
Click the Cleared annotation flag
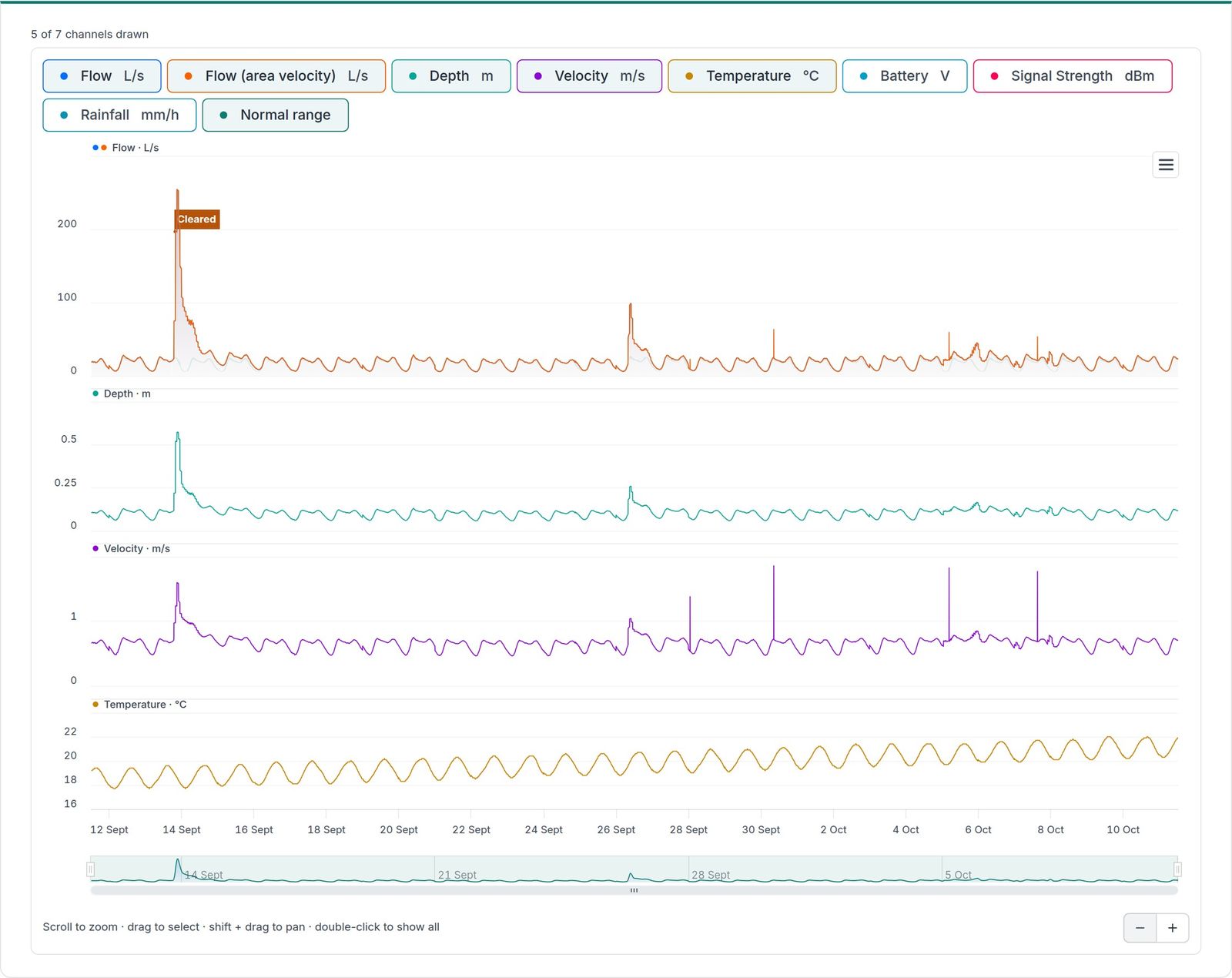click(x=197, y=219)
